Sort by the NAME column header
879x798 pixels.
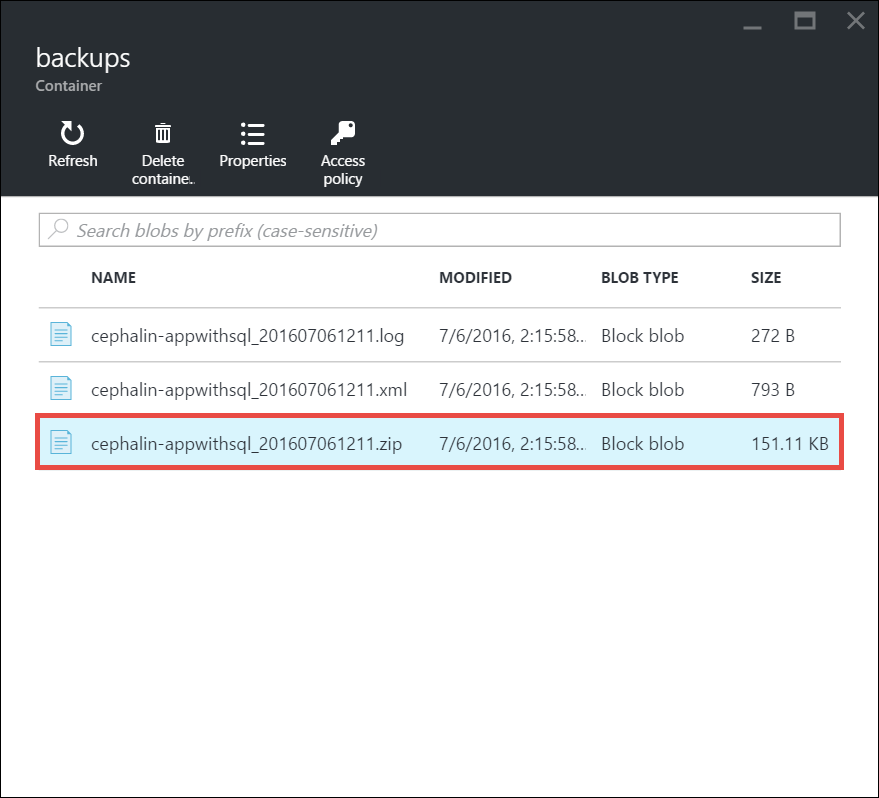[113, 278]
